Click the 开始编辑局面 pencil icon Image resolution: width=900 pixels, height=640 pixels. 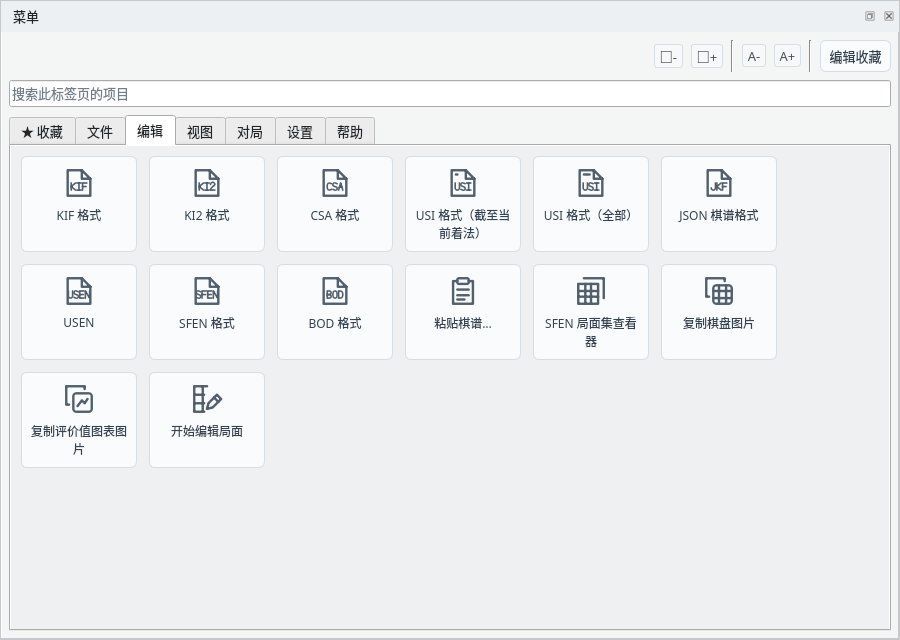(207, 399)
